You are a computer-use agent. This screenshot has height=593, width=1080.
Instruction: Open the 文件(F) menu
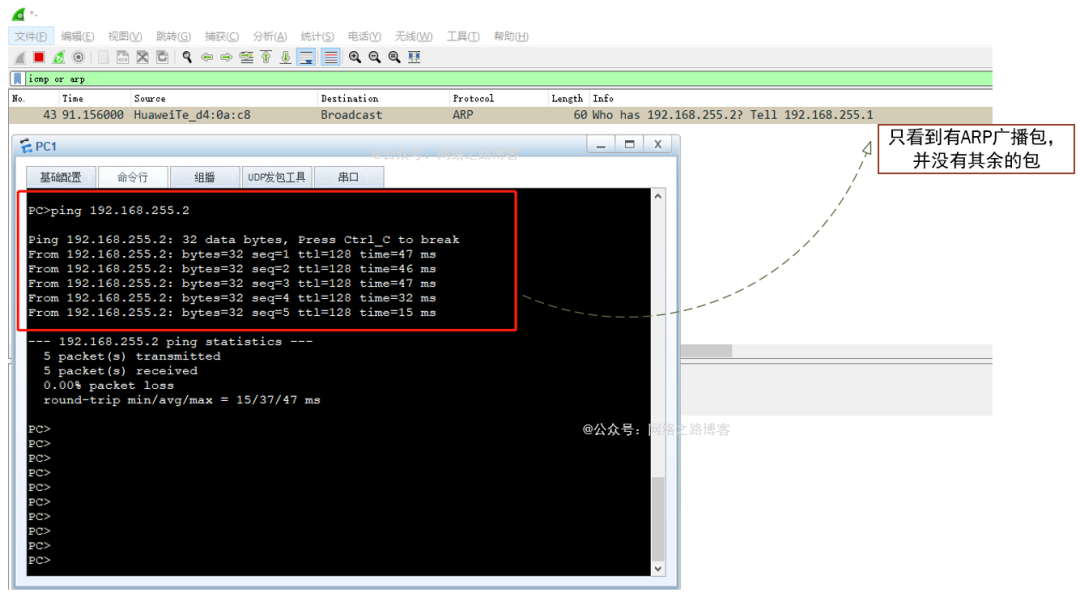30,37
